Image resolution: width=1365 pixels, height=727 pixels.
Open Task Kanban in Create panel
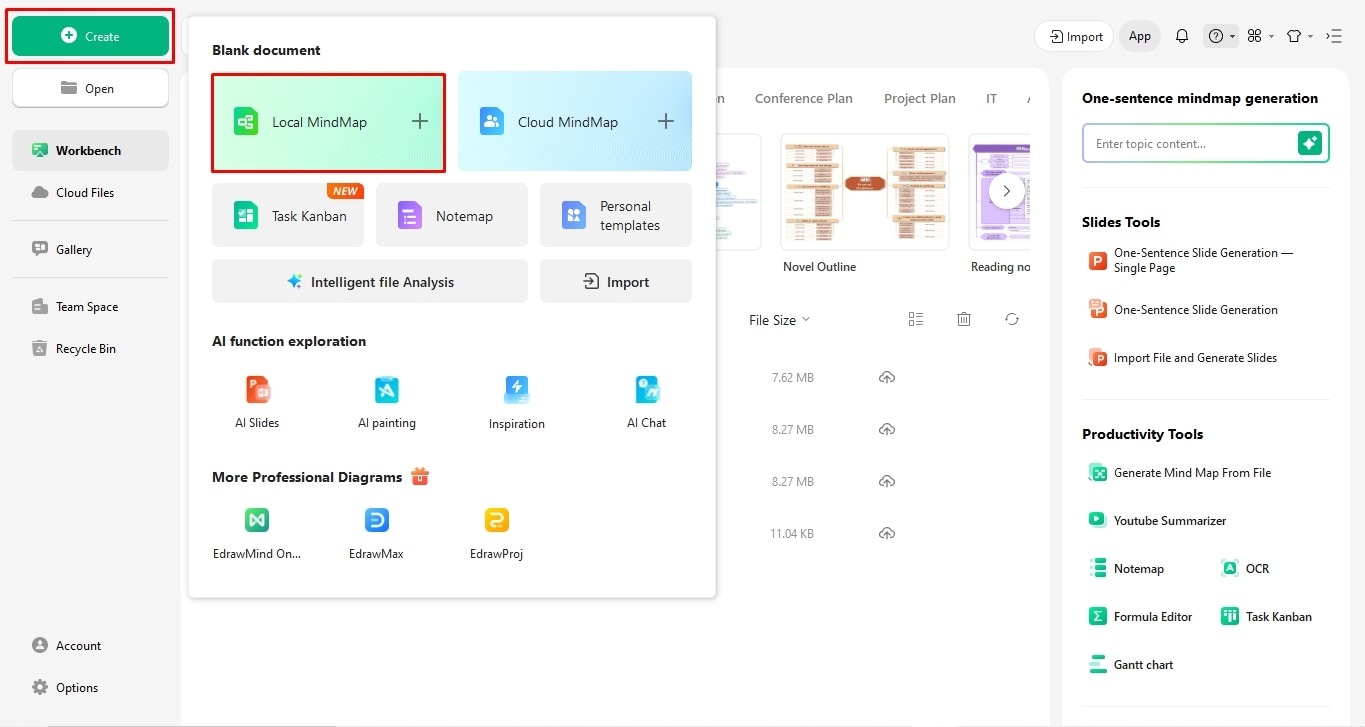(286, 215)
